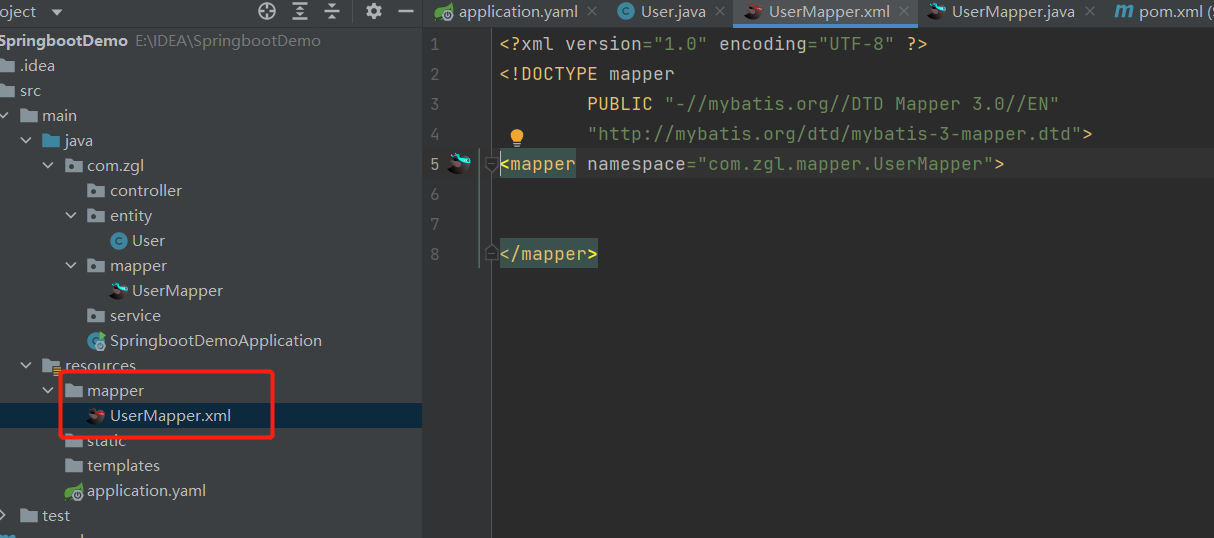Viewport: 1214px width, 538px height.
Task: Collapse the entity package folder
Action: [71, 216]
